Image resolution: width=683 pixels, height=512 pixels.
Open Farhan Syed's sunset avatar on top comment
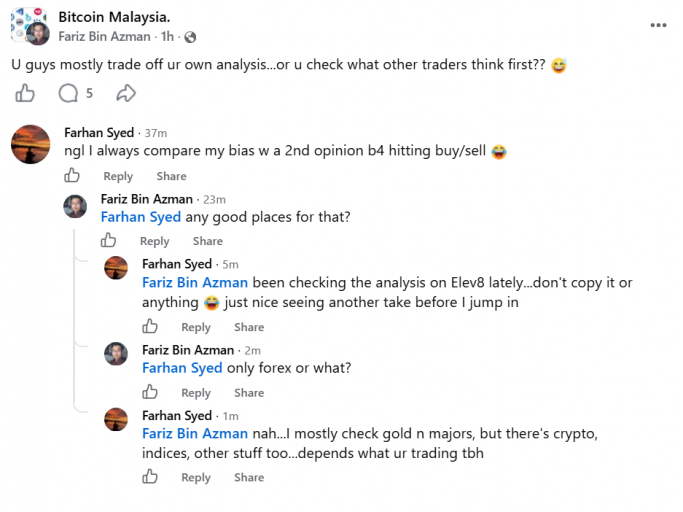point(30,144)
